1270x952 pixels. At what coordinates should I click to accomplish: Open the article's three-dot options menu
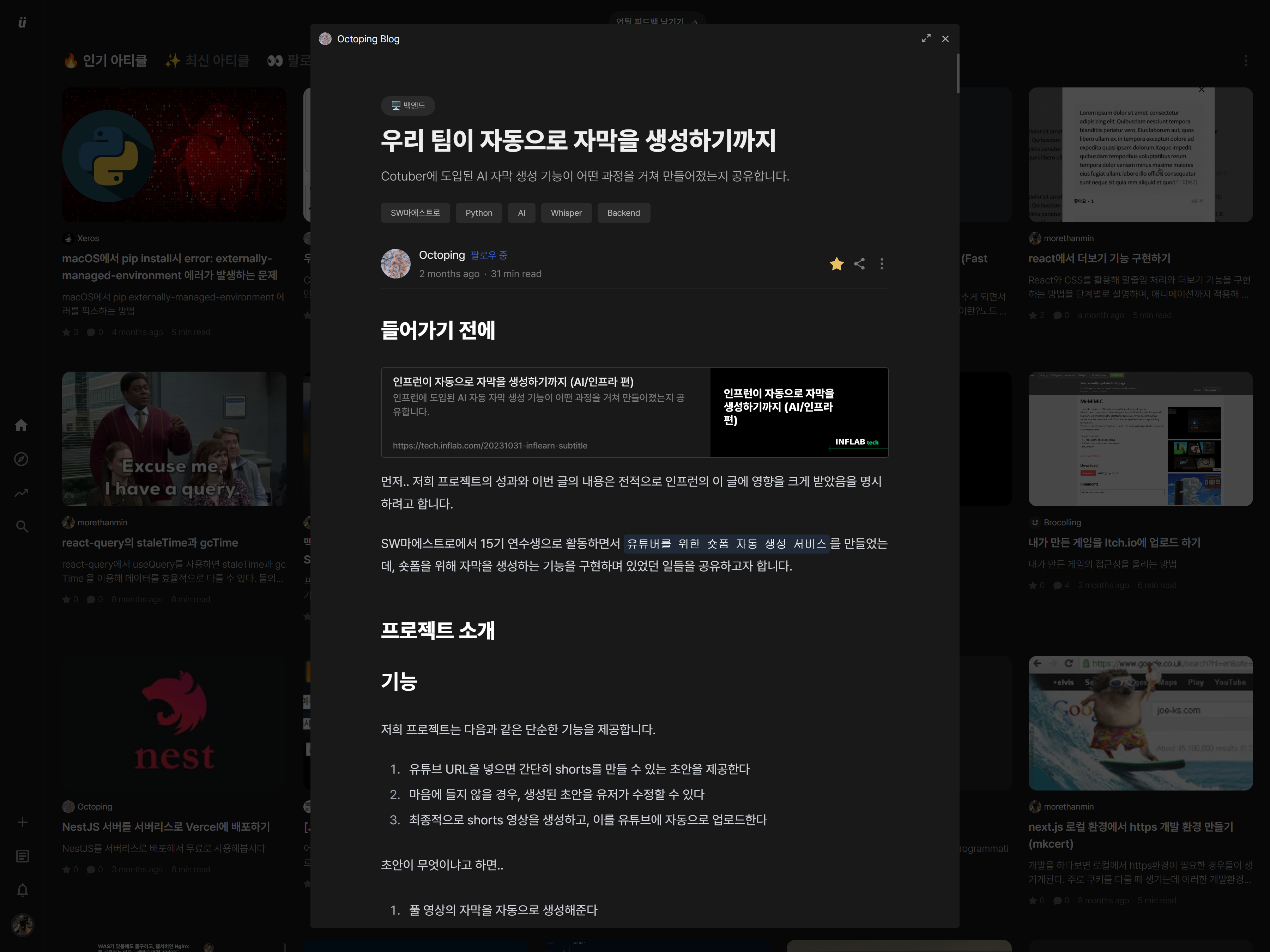click(882, 263)
